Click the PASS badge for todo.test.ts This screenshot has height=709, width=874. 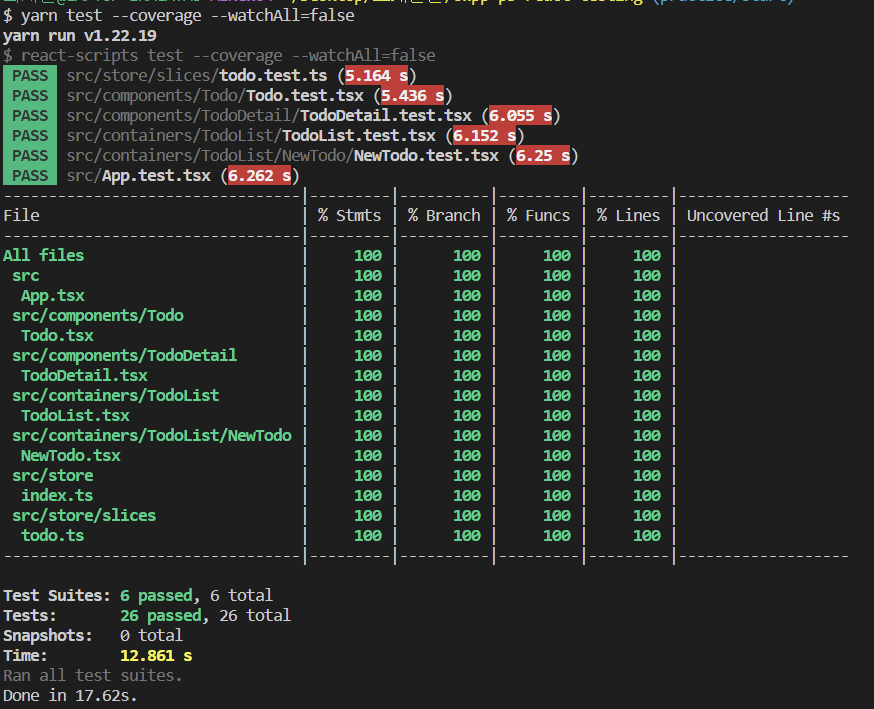coord(30,76)
